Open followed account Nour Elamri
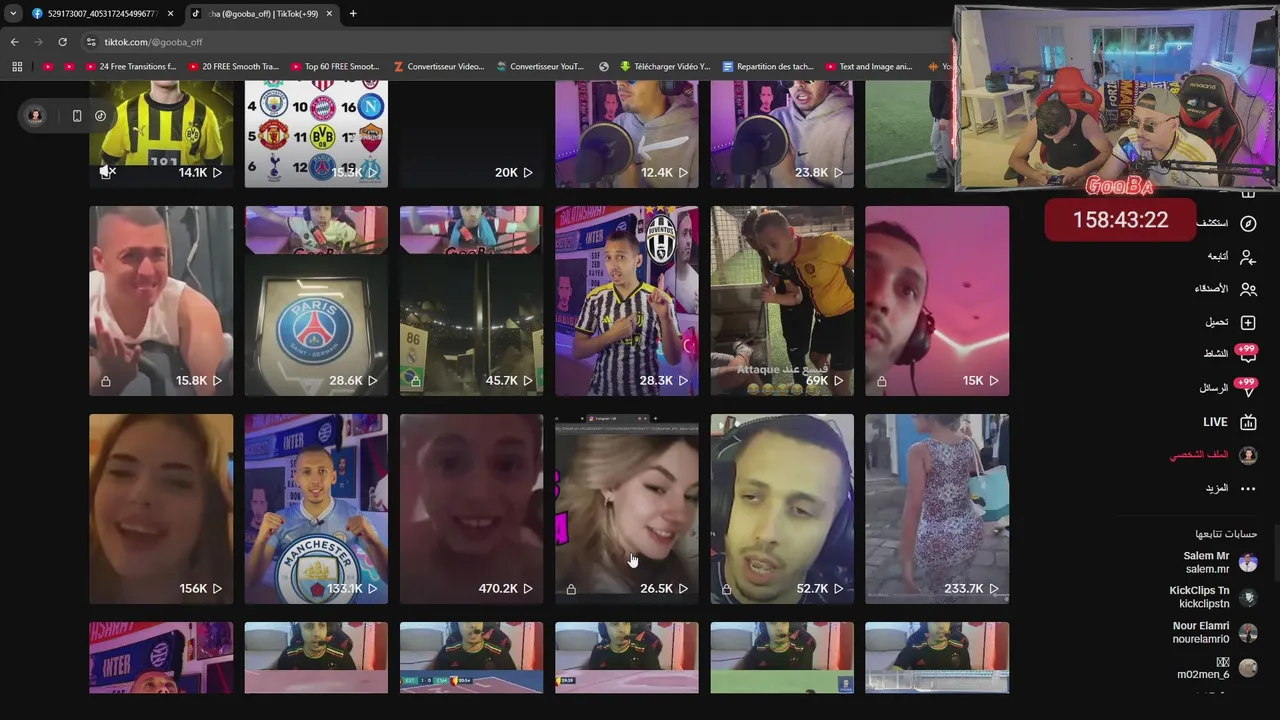Image resolution: width=1280 pixels, height=720 pixels. [1214, 632]
